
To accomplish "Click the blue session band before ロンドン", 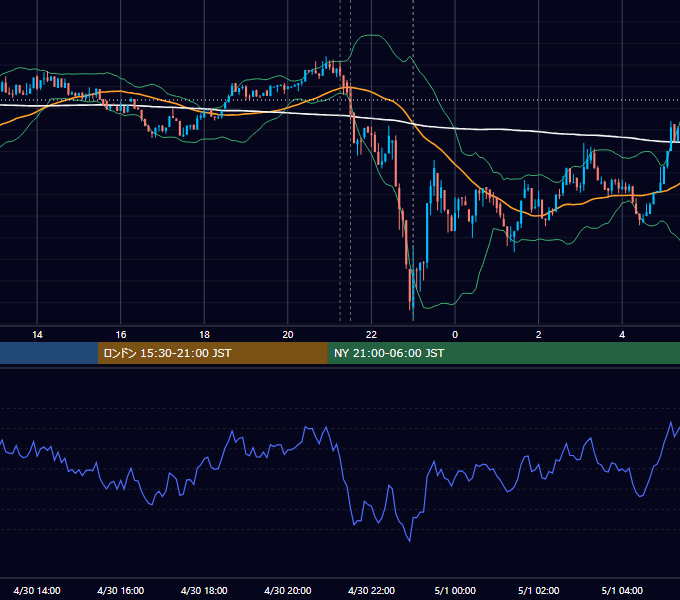I will [49, 353].
